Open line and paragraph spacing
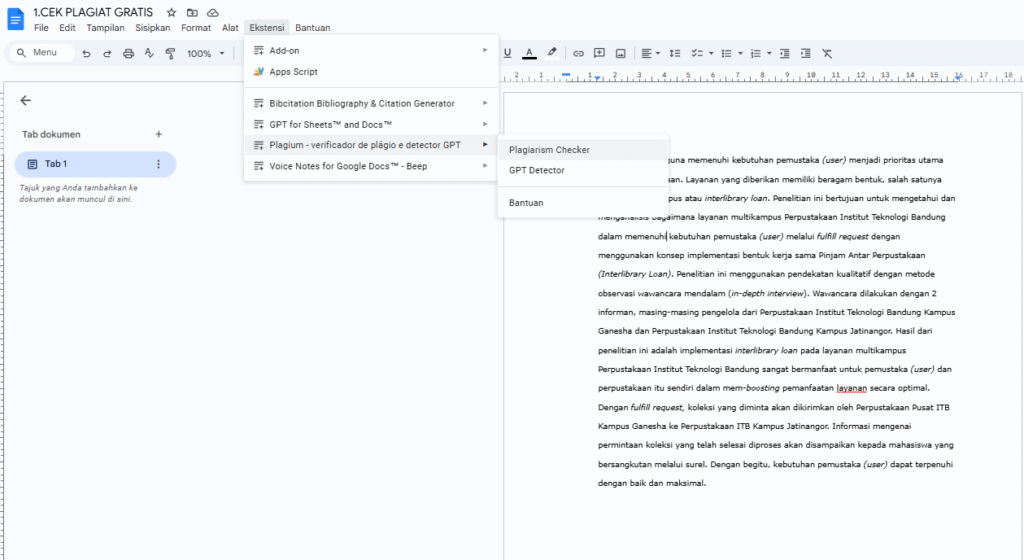 click(x=675, y=54)
